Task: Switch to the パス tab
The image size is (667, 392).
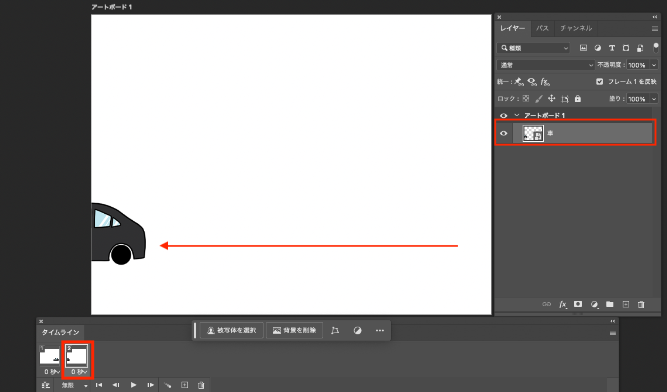Action: (542, 28)
